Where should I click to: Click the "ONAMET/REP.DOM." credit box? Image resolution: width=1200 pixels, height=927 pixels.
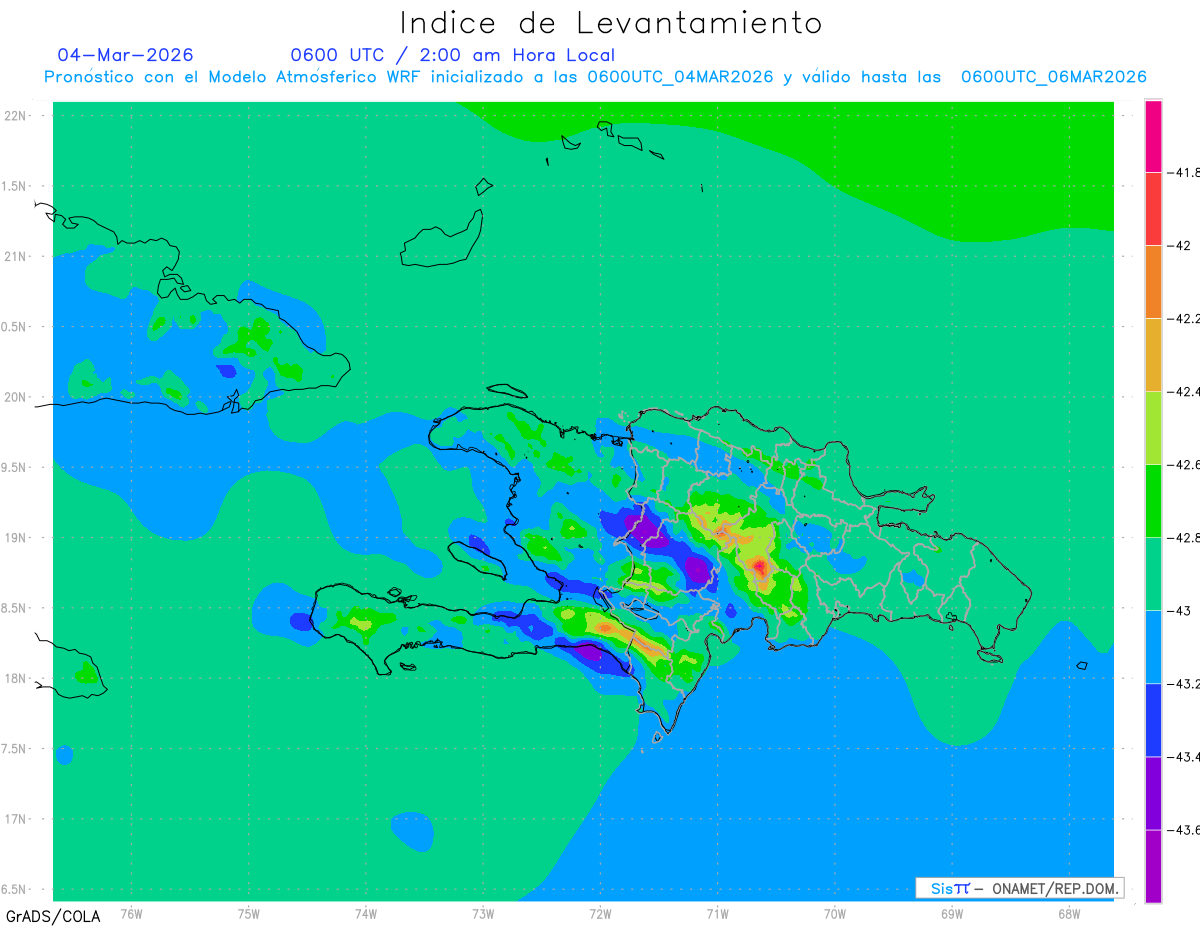[x=1019, y=888]
